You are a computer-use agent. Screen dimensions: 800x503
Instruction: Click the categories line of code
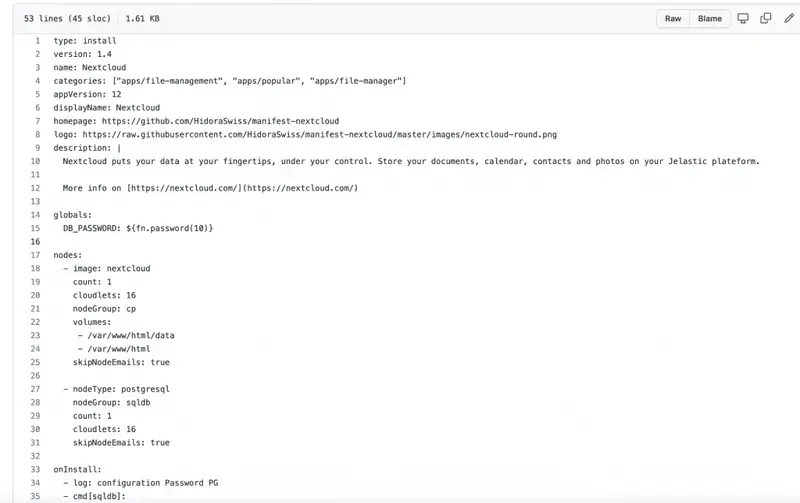tap(229, 80)
